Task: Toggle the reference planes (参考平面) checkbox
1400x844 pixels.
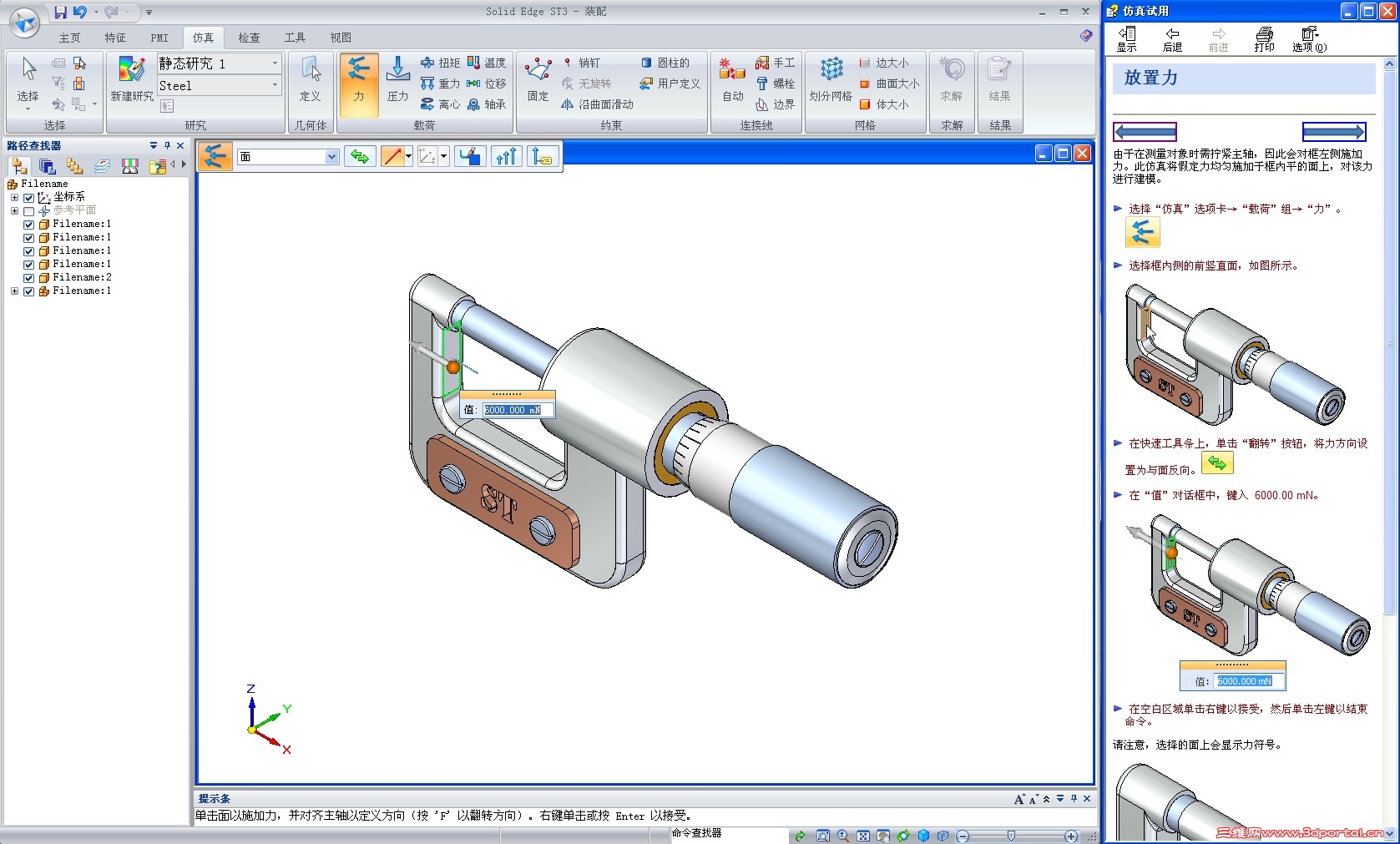Action: pyautogui.click(x=29, y=211)
